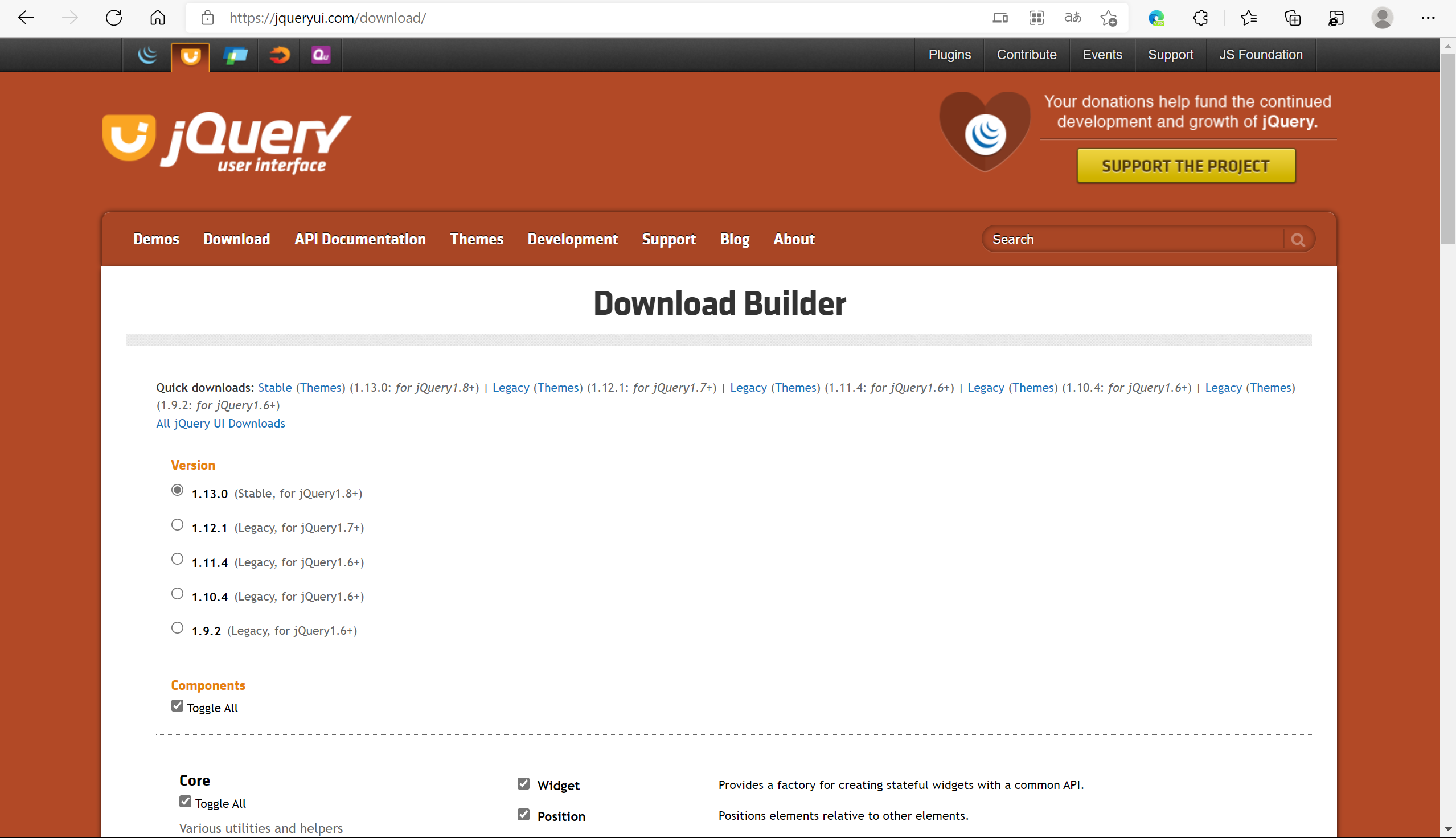This screenshot has height=838, width=1456.
Task: Click the Stable quick download link
Action: point(274,387)
